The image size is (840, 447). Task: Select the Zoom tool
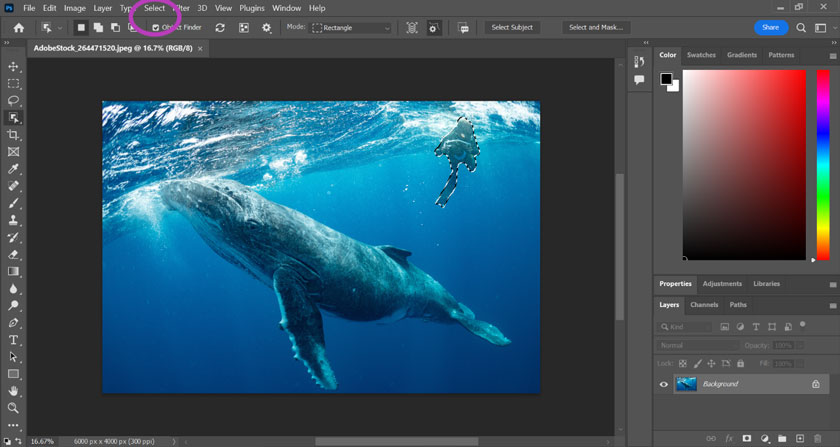pos(13,408)
